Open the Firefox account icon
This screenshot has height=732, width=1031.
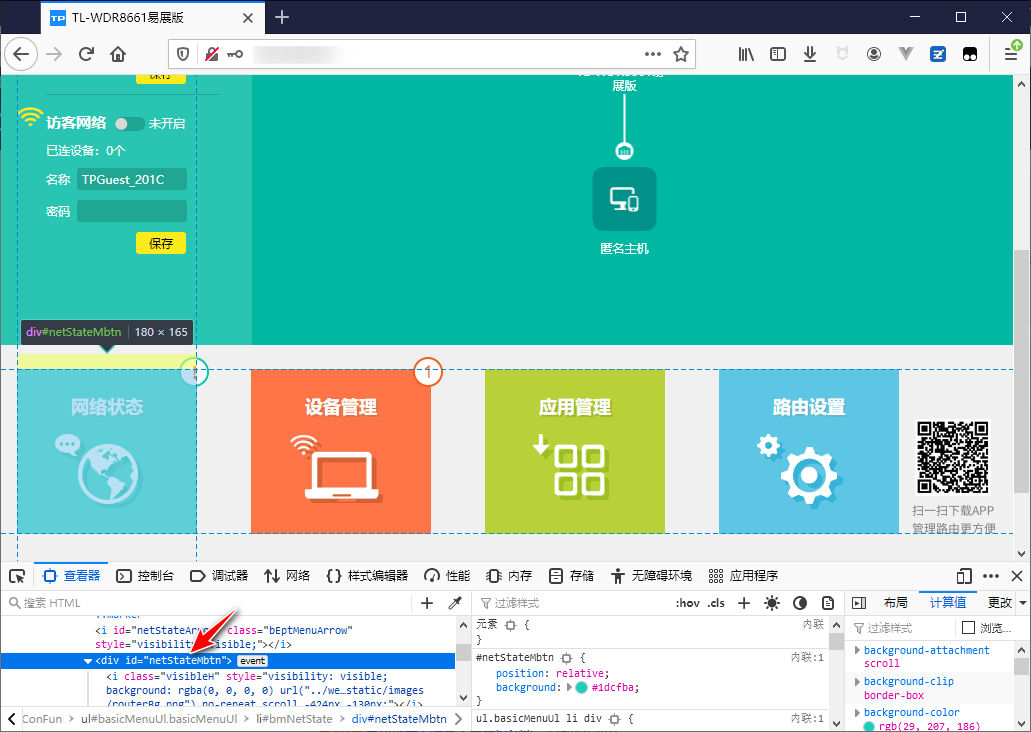click(874, 54)
